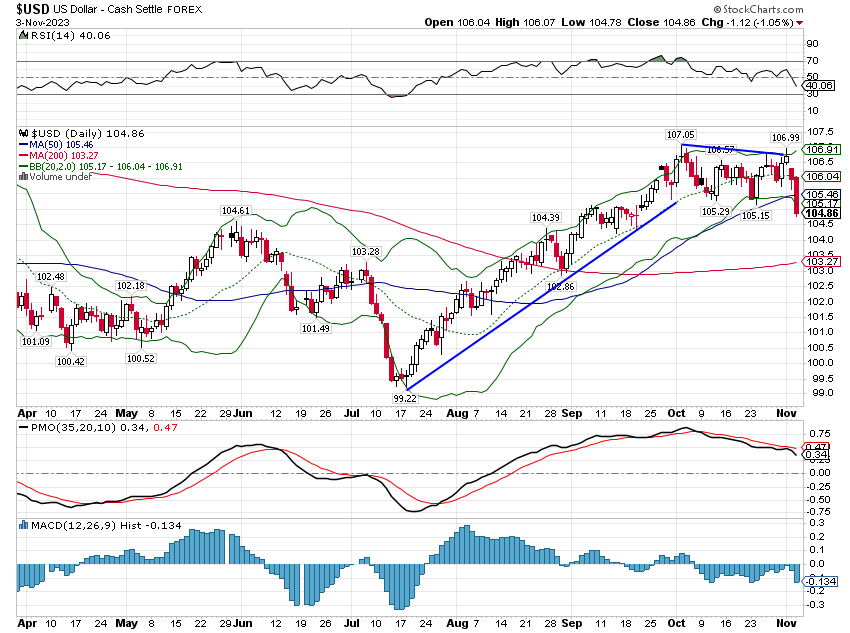Click the RSI 40.06 value tag

click(x=821, y=86)
